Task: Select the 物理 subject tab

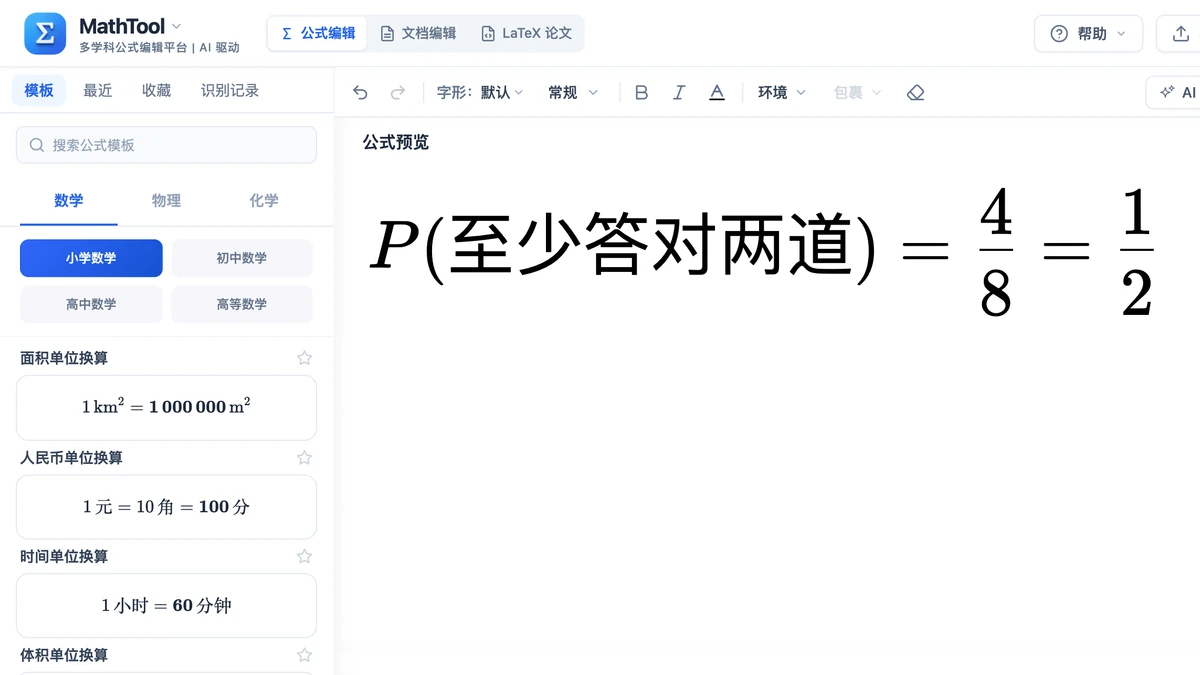Action: pyautogui.click(x=166, y=201)
